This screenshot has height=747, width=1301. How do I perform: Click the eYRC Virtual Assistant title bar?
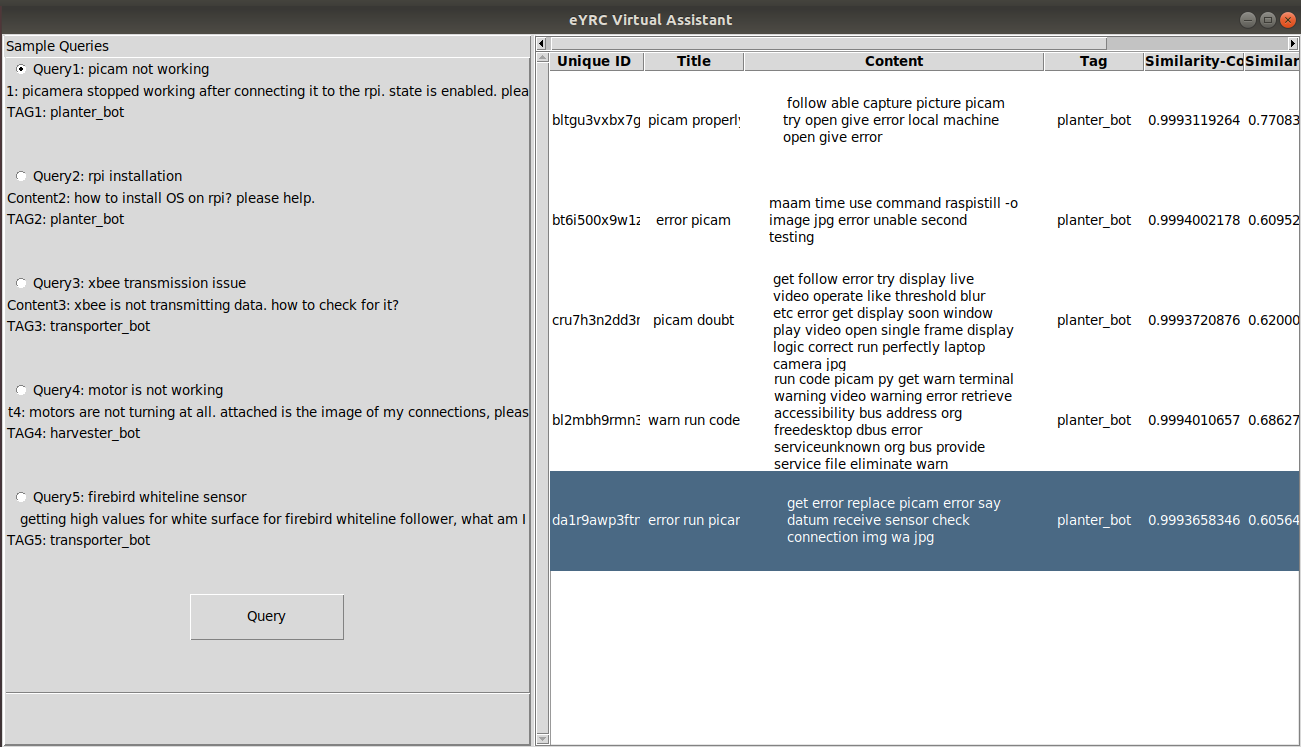pos(650,19)
